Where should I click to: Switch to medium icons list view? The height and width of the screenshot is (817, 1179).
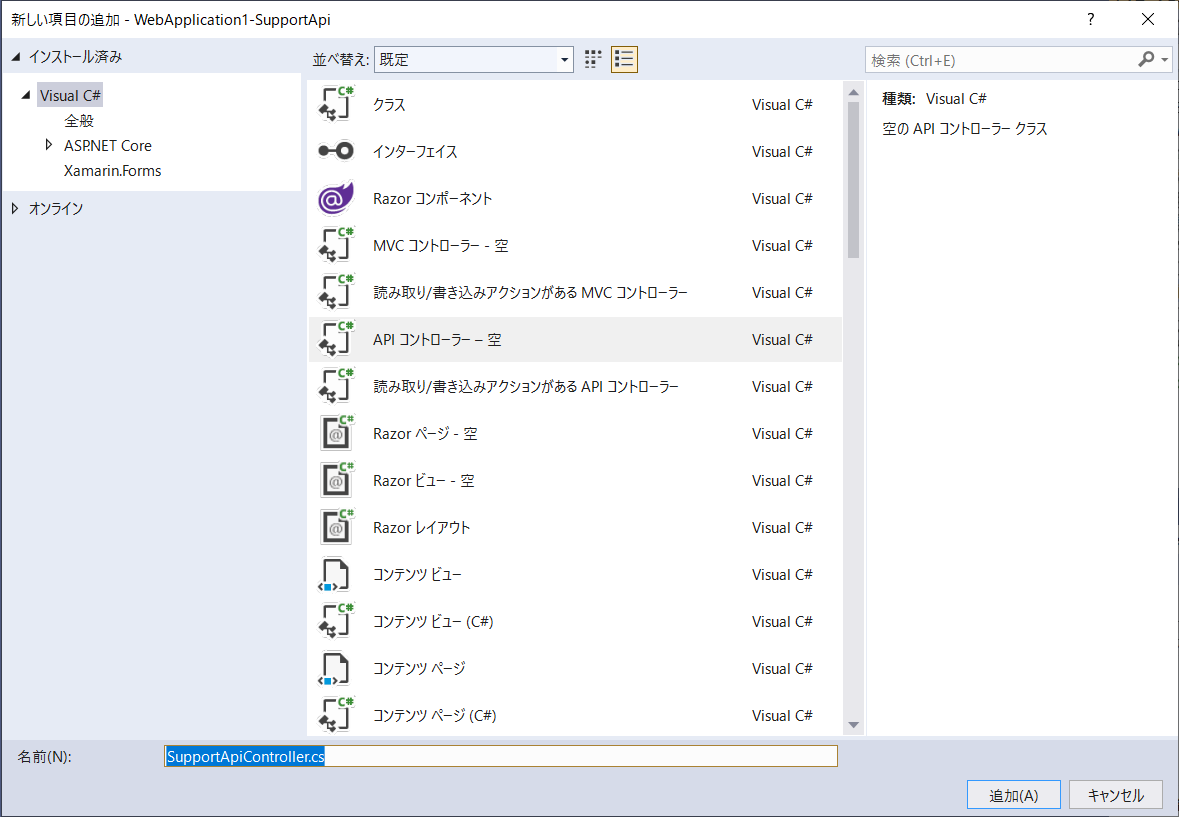click(624, 59)
